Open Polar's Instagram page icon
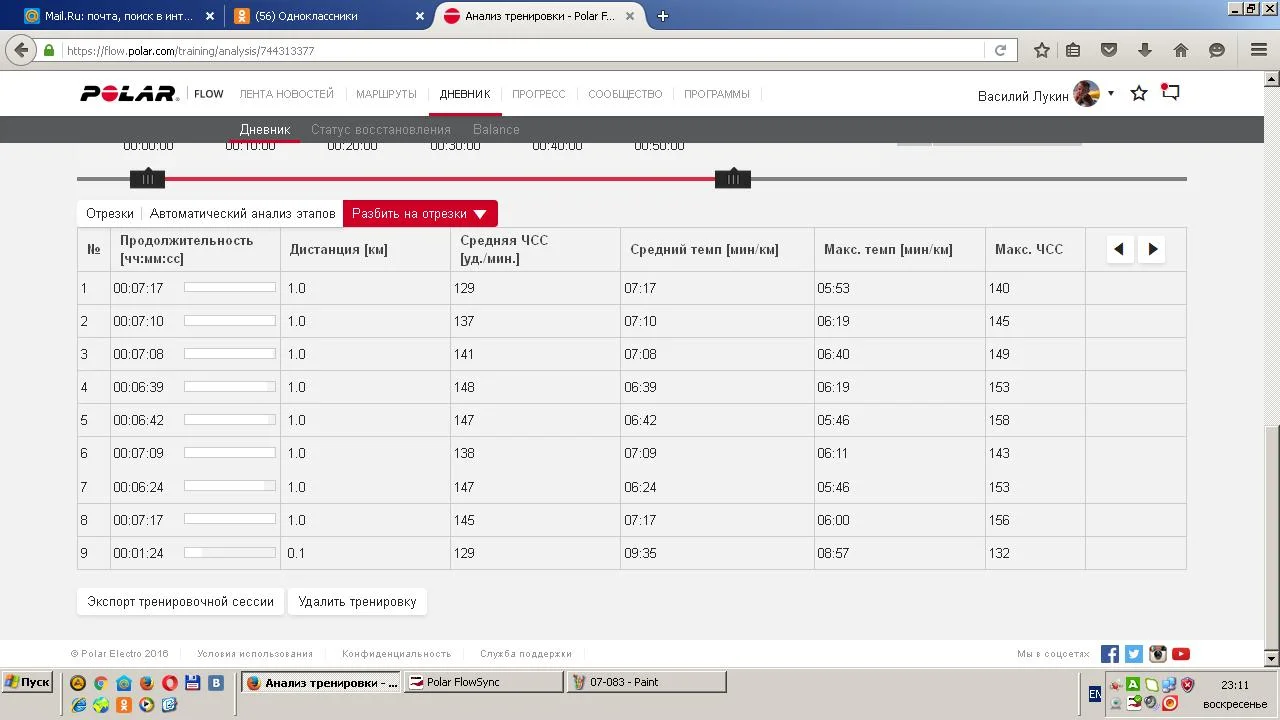Screen dimensions: 1280x720 (1157, 654)
